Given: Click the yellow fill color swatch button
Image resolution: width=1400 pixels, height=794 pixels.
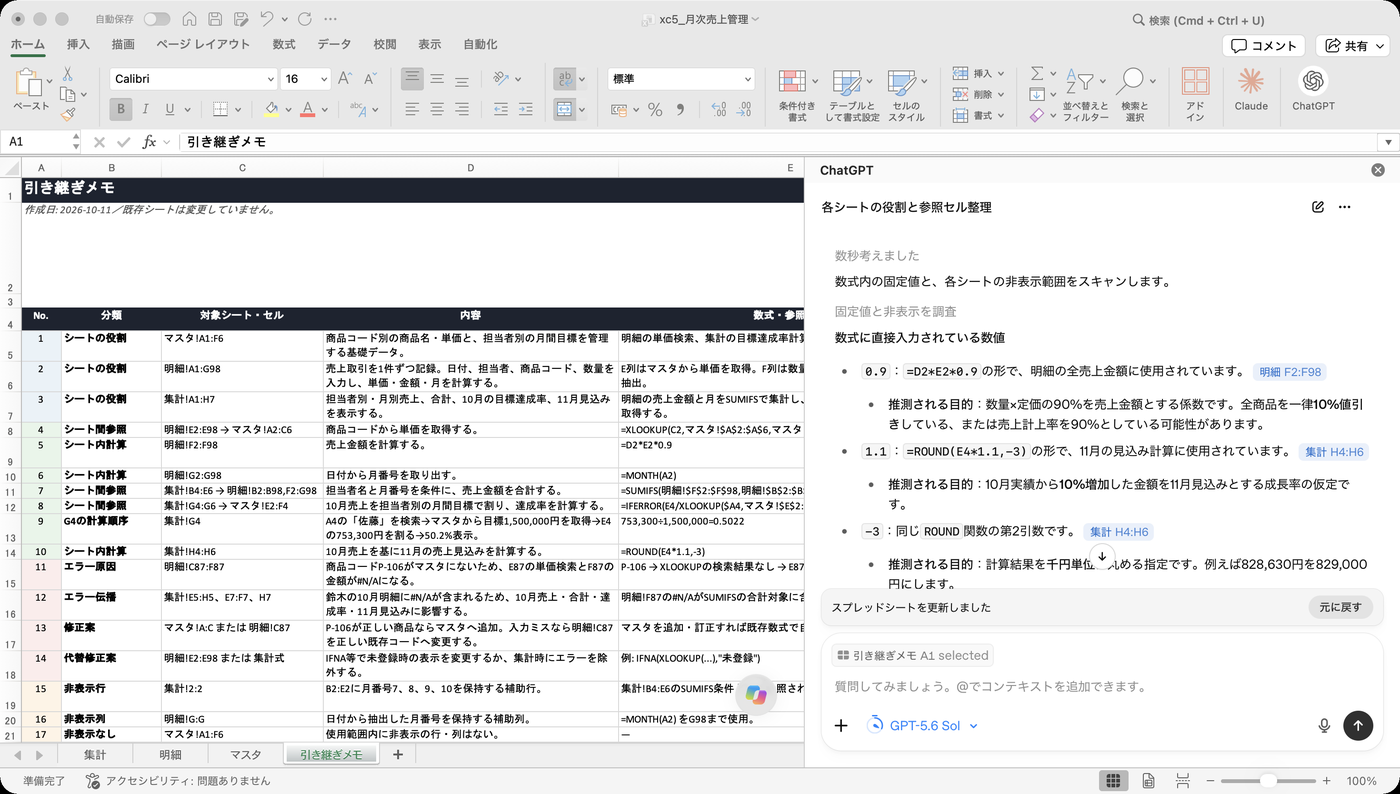Looking at the screenshot, I should click(x=271, y=109).
